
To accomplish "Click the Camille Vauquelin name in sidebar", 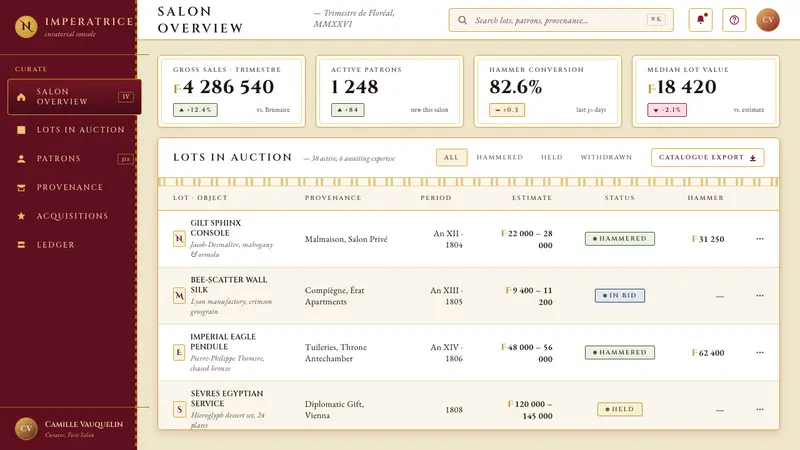I will [84, 424].
